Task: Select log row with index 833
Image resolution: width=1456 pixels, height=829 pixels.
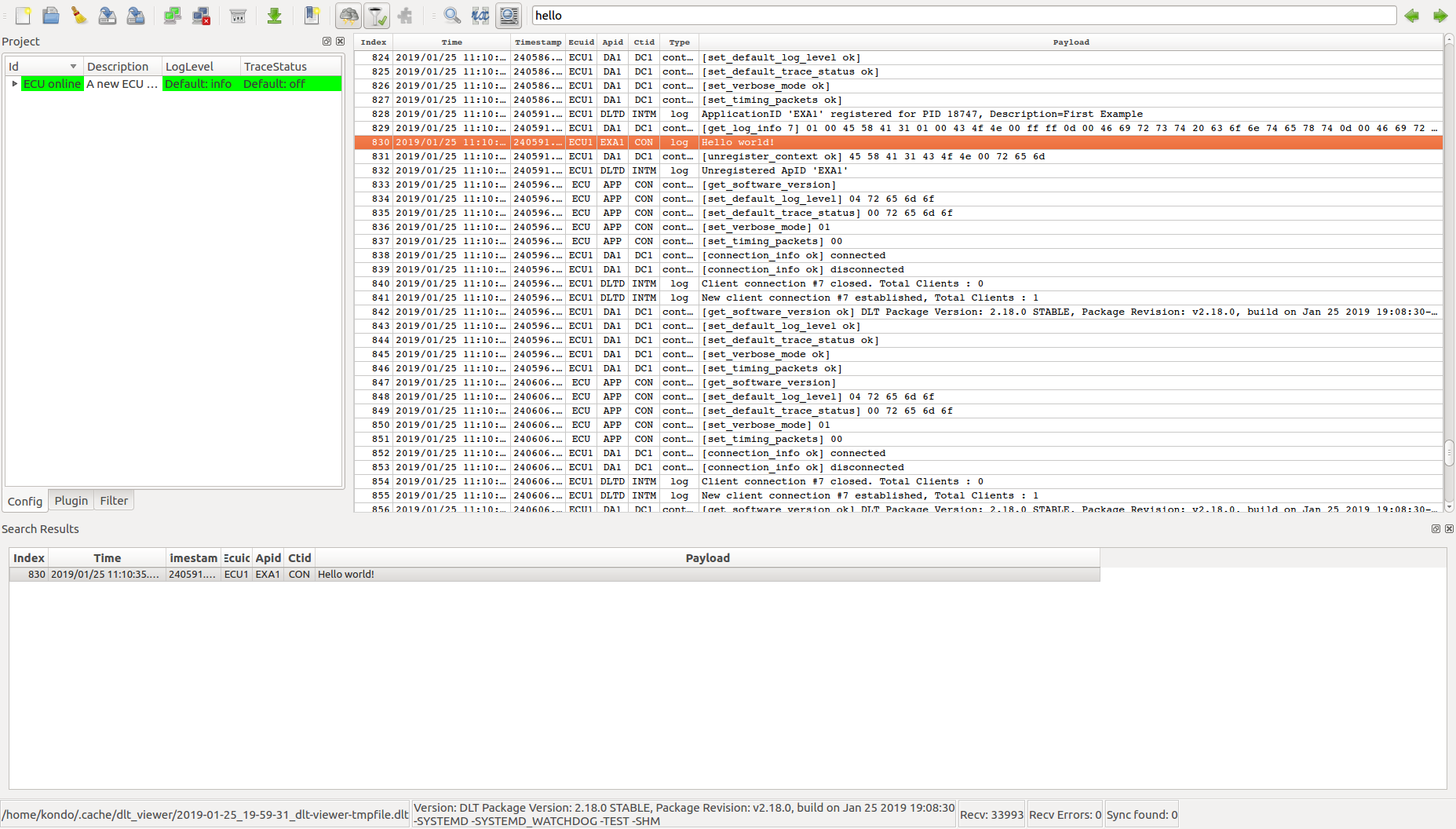Action: 898,184
